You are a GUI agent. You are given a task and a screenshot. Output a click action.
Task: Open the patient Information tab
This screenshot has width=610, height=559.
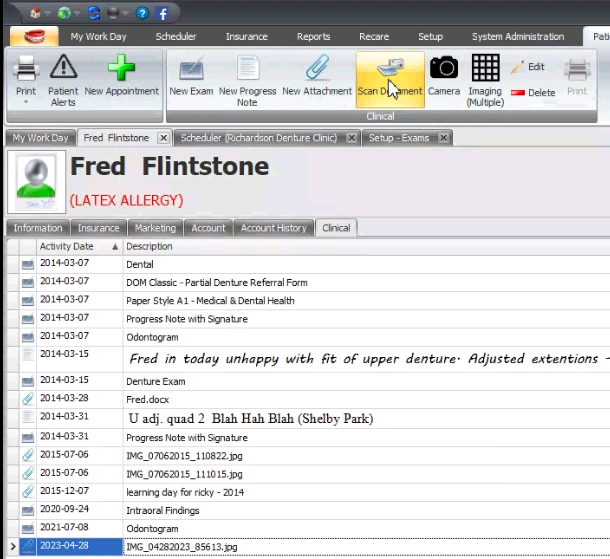(38, 228)
